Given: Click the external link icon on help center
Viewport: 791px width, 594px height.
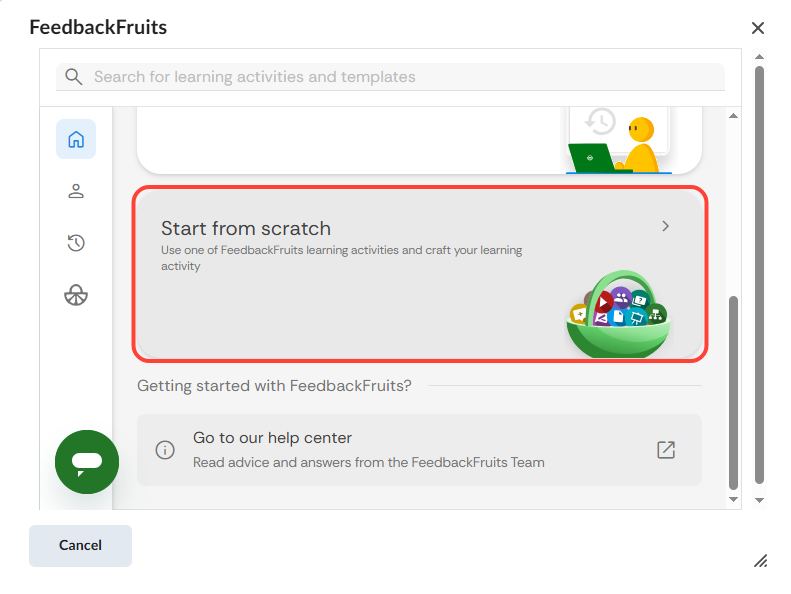Looking at the screenshot, I should tap(666, 450).
